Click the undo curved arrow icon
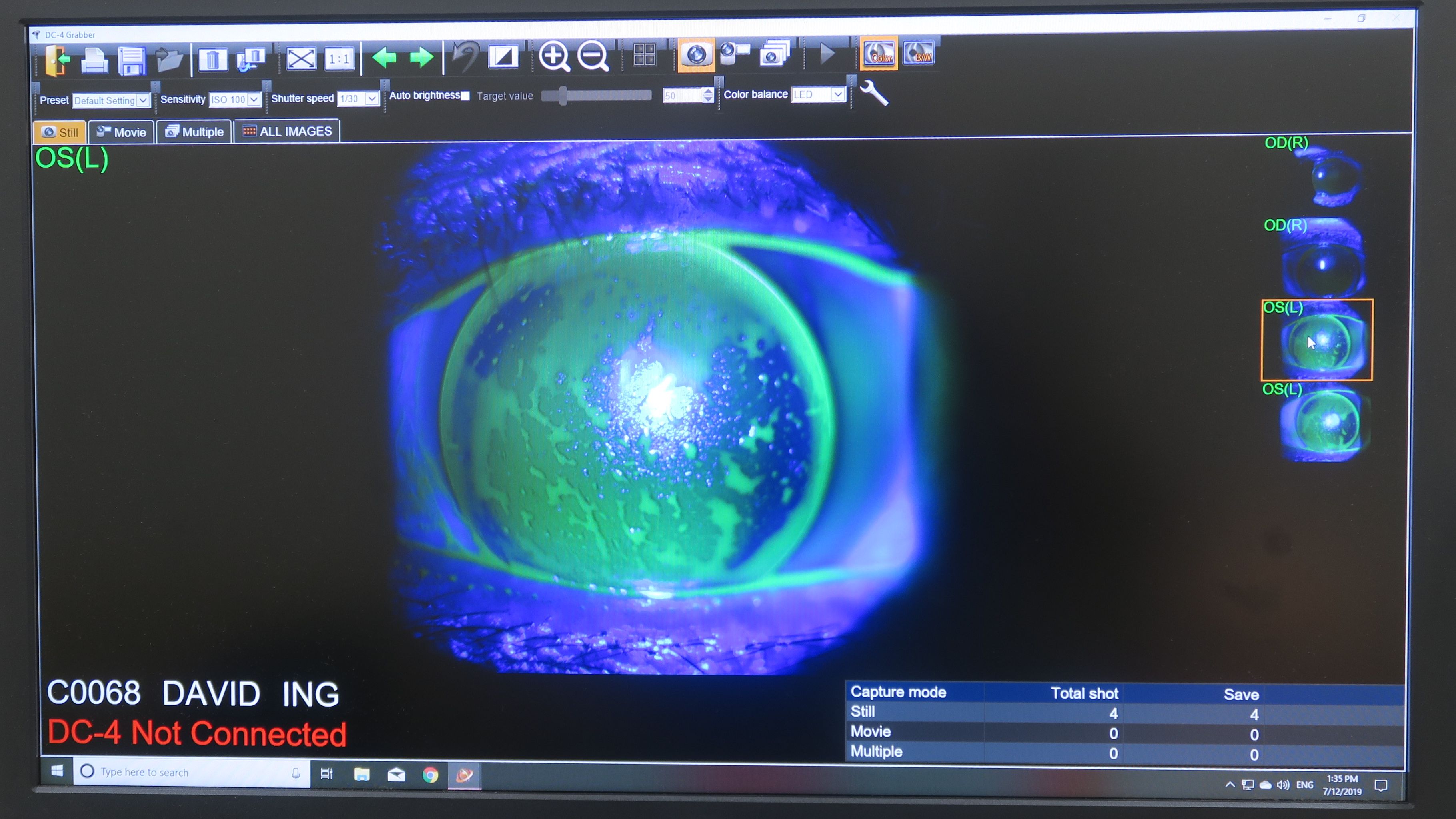 click(x=465, y=56)
